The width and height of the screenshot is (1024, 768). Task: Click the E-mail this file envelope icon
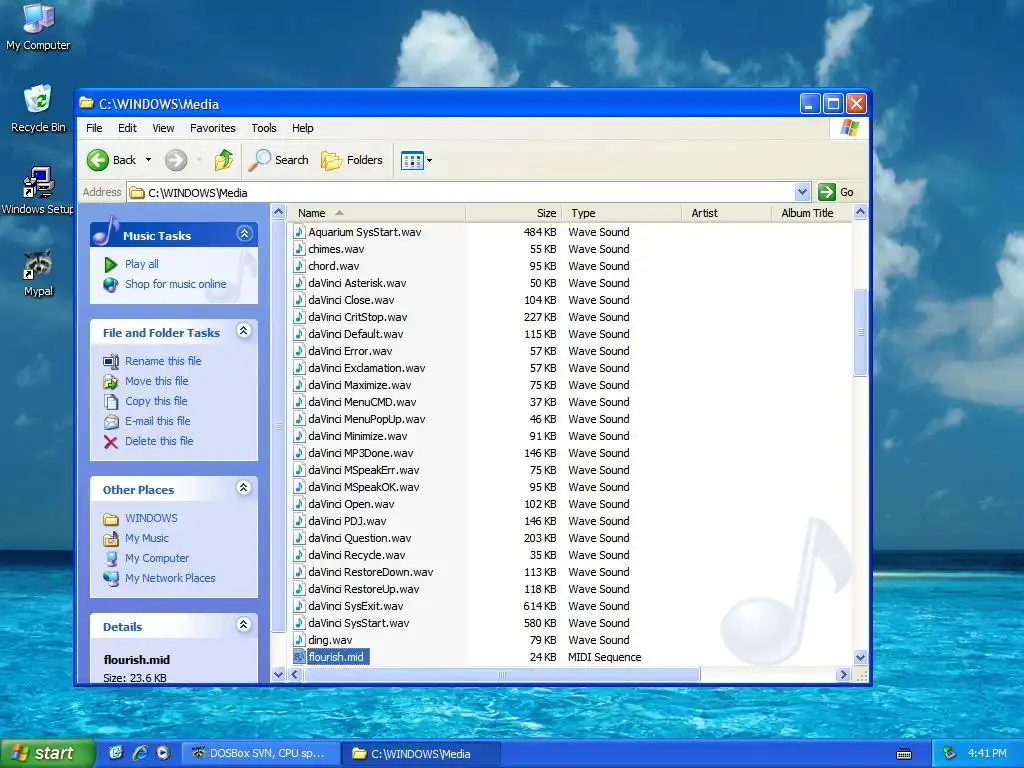(x=111, y=422)
